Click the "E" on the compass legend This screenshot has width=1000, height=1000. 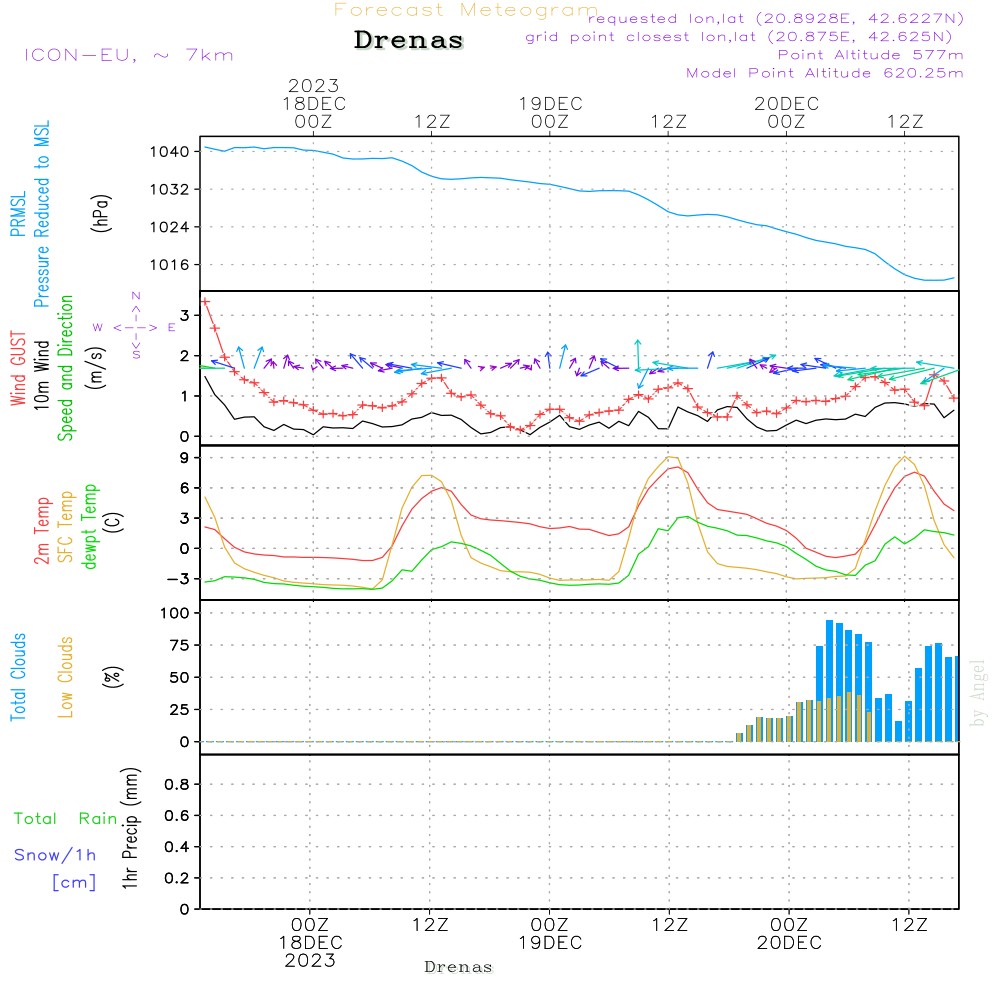pos(172,327)
